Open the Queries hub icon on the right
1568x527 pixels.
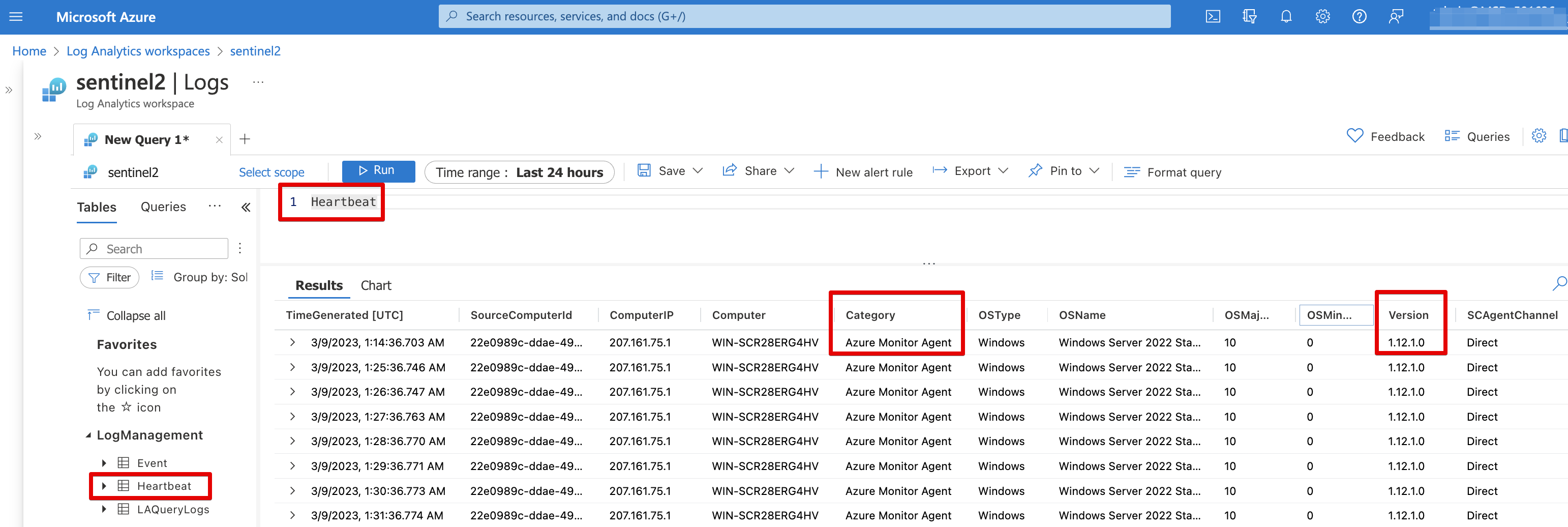point(1452,136)
